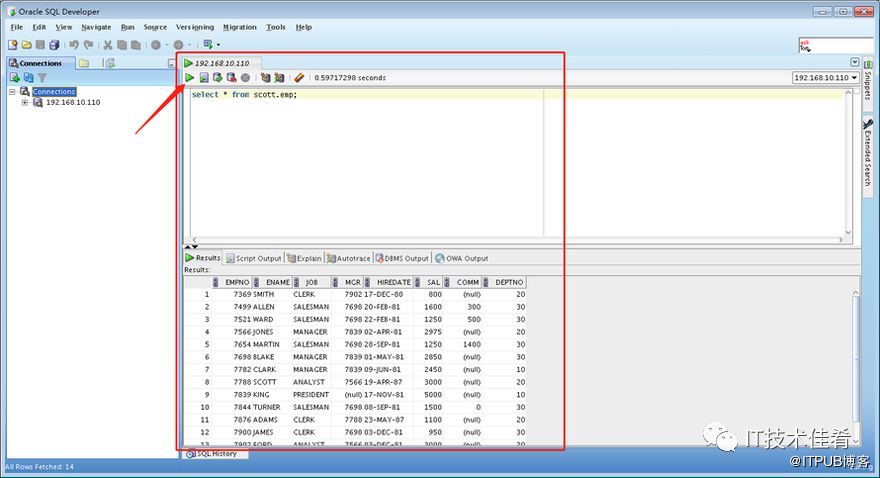The width and height of the screenshot is (880, 478).
Task: Switch to the Explain tab
Action: point(304,258)
